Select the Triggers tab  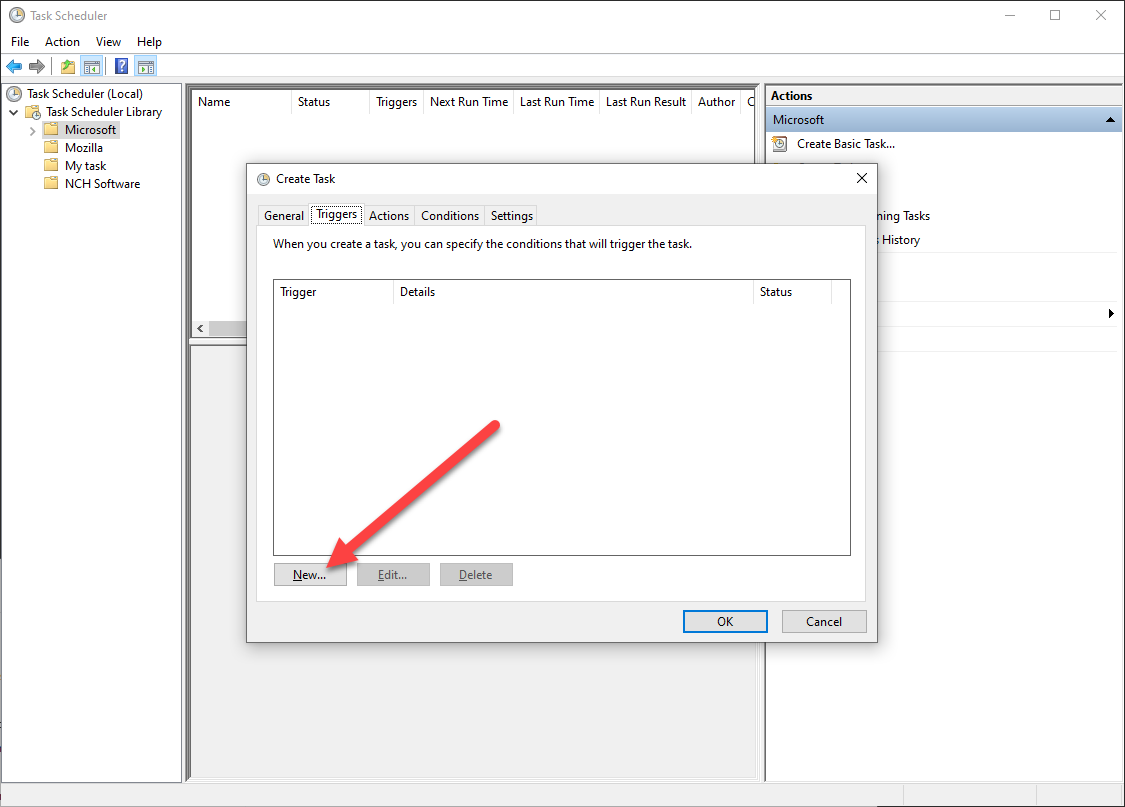tap(336, 214)
